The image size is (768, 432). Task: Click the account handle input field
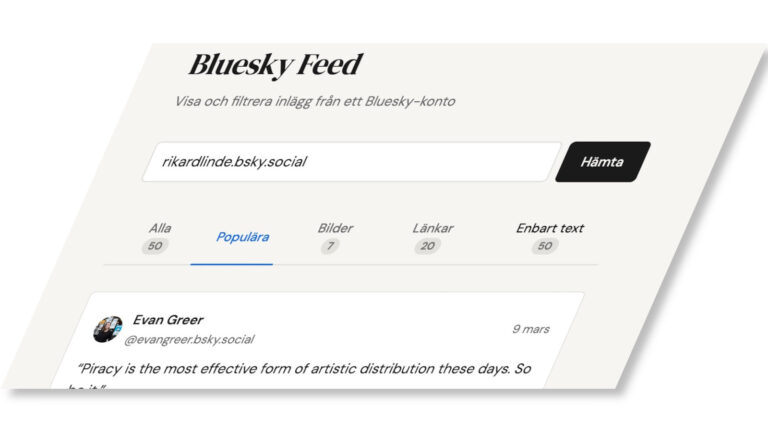[x=349, y=161]
